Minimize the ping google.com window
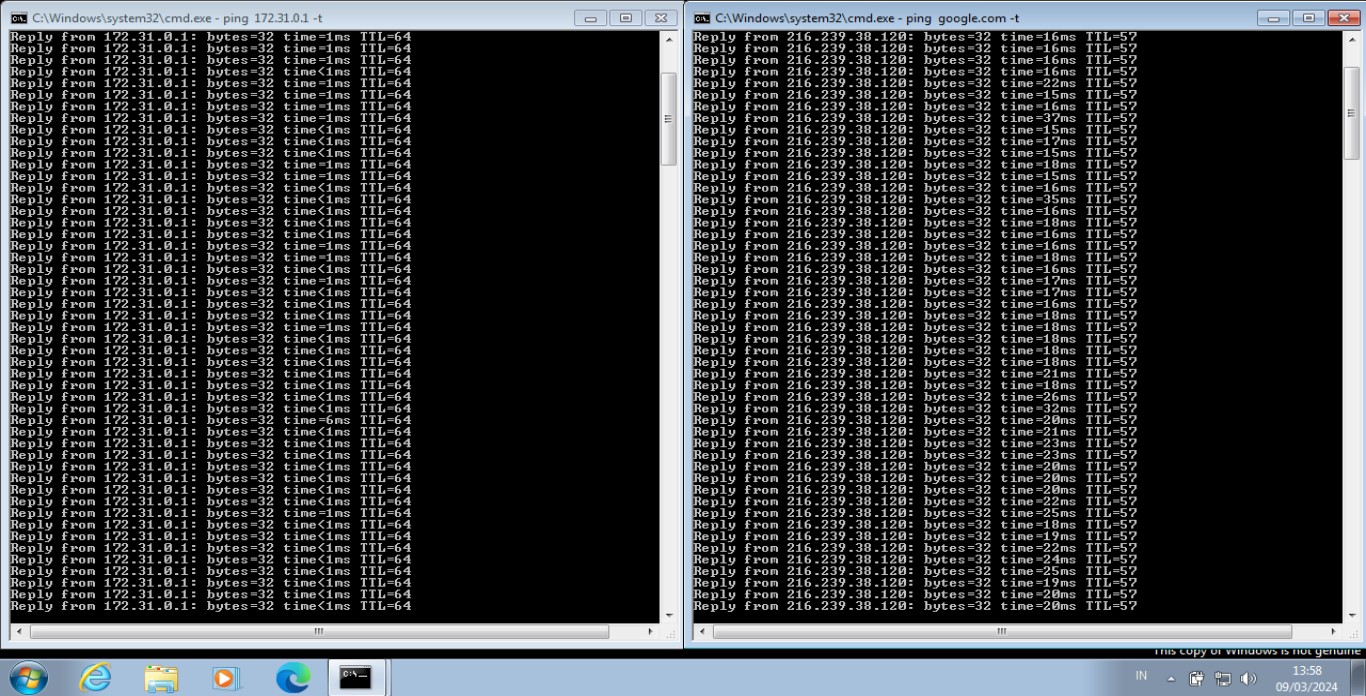 1273,18
